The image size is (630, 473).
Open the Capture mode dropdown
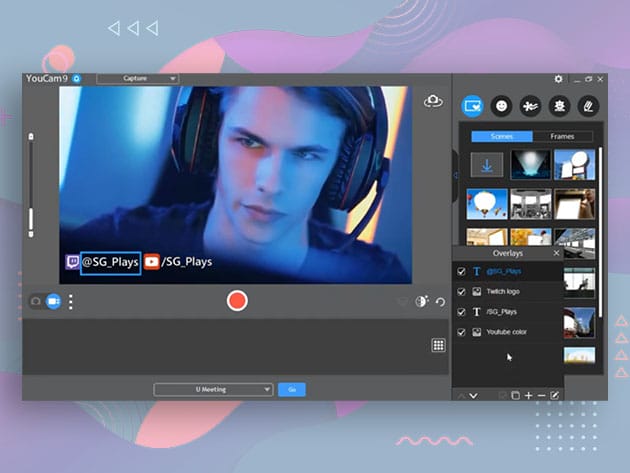pos(137,78)
